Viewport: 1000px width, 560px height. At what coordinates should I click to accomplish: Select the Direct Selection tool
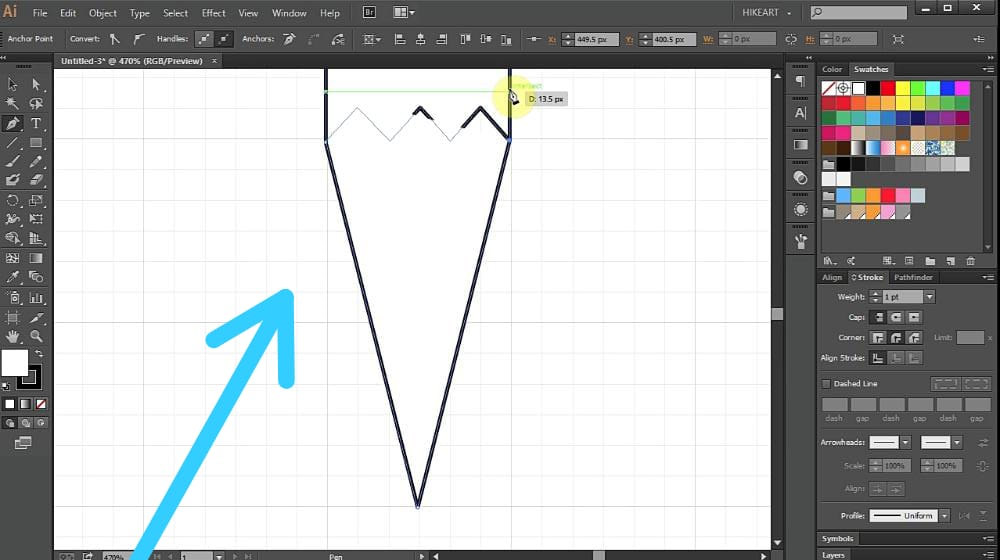36,84
